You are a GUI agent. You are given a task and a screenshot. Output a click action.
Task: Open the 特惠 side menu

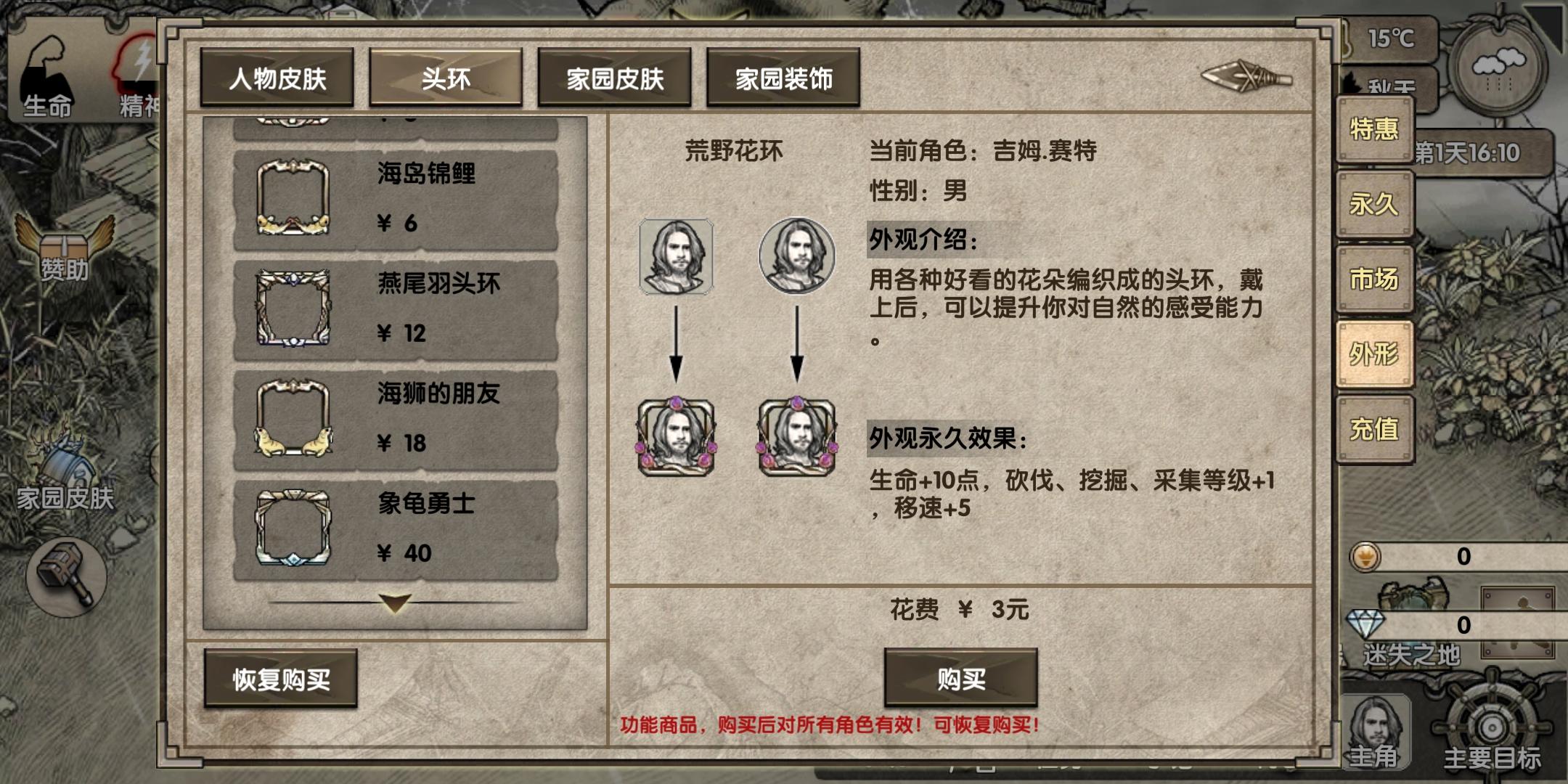click(x=1374, y=129)
